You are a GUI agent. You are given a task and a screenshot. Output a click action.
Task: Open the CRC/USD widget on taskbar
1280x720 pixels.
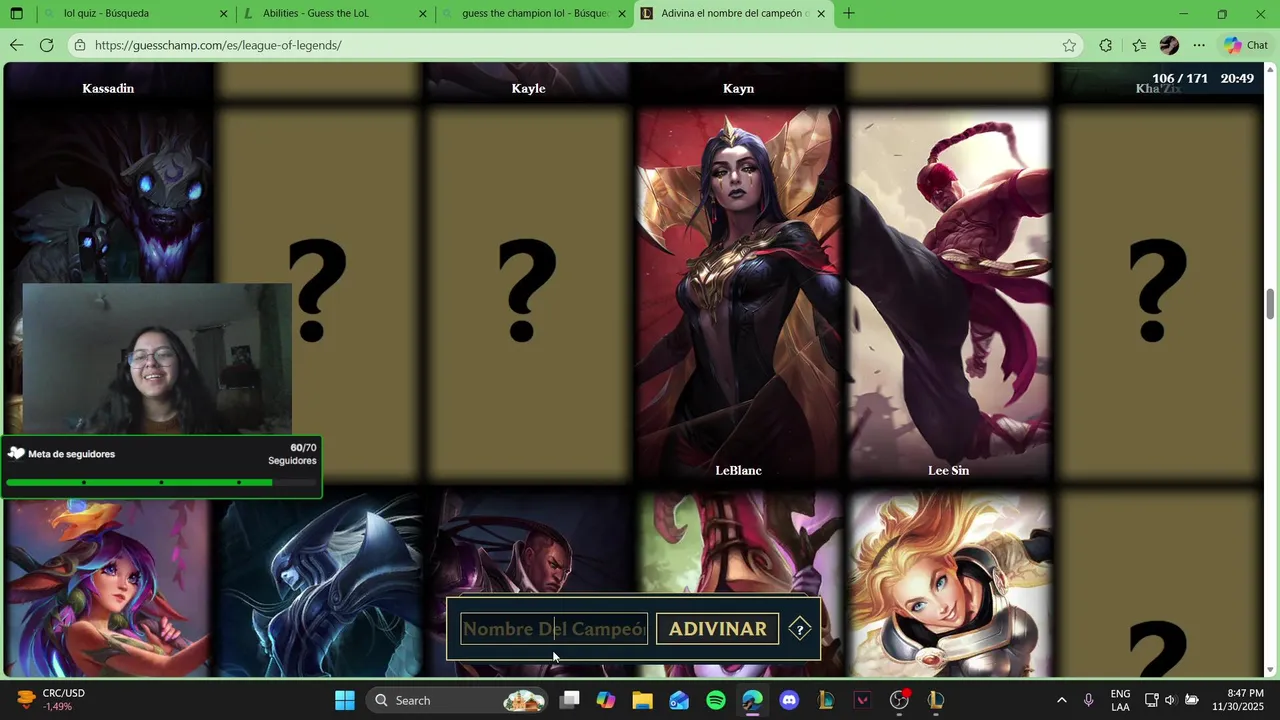pyautogui.click(x=52, y=700)
